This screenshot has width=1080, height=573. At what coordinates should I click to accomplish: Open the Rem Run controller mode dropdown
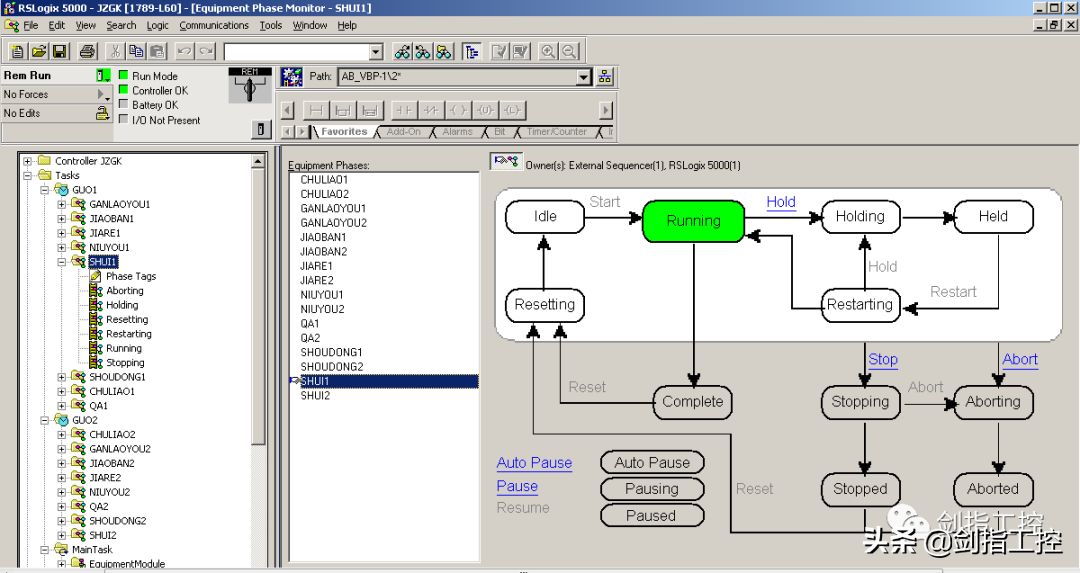click(x=103, y=76)
